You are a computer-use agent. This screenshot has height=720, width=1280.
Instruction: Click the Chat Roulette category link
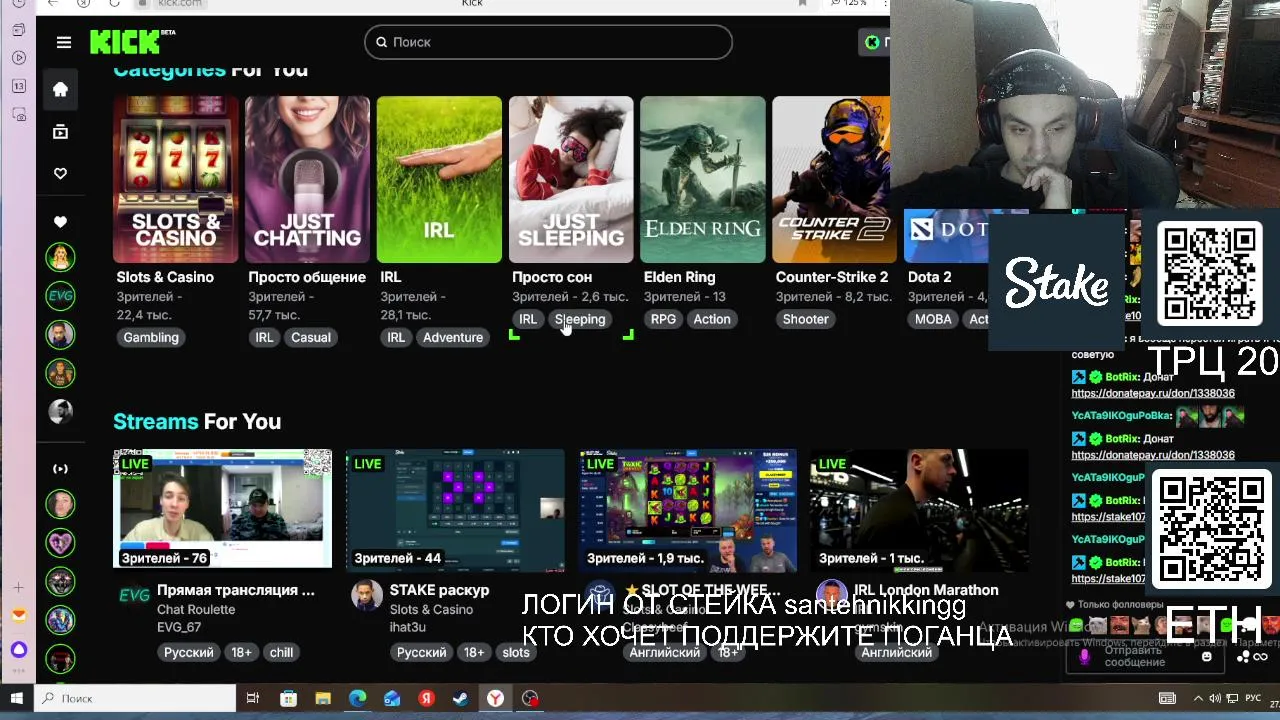(196, 609)
